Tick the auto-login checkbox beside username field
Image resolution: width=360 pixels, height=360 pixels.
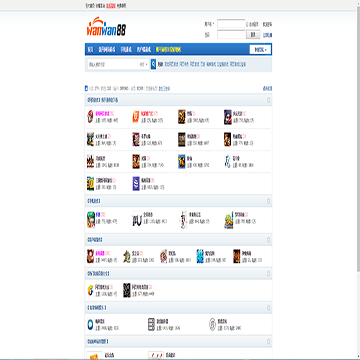(247, 24)
